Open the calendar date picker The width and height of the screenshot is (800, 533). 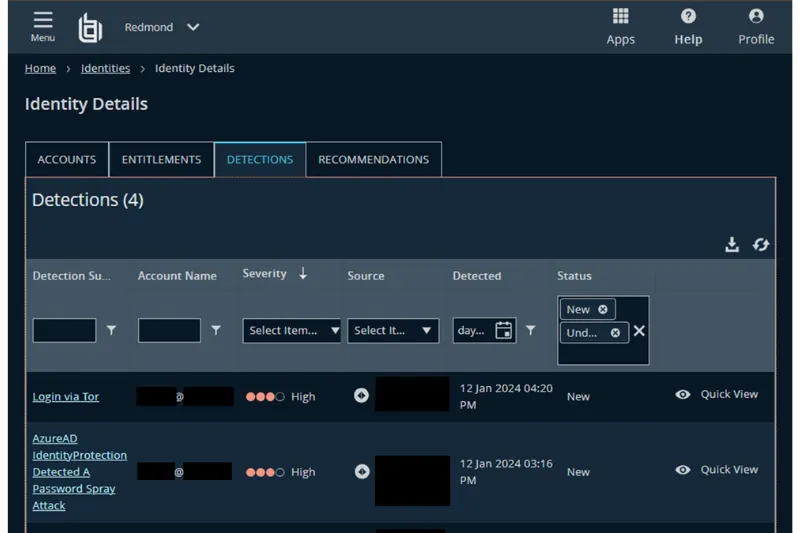(x=504, y=331)
